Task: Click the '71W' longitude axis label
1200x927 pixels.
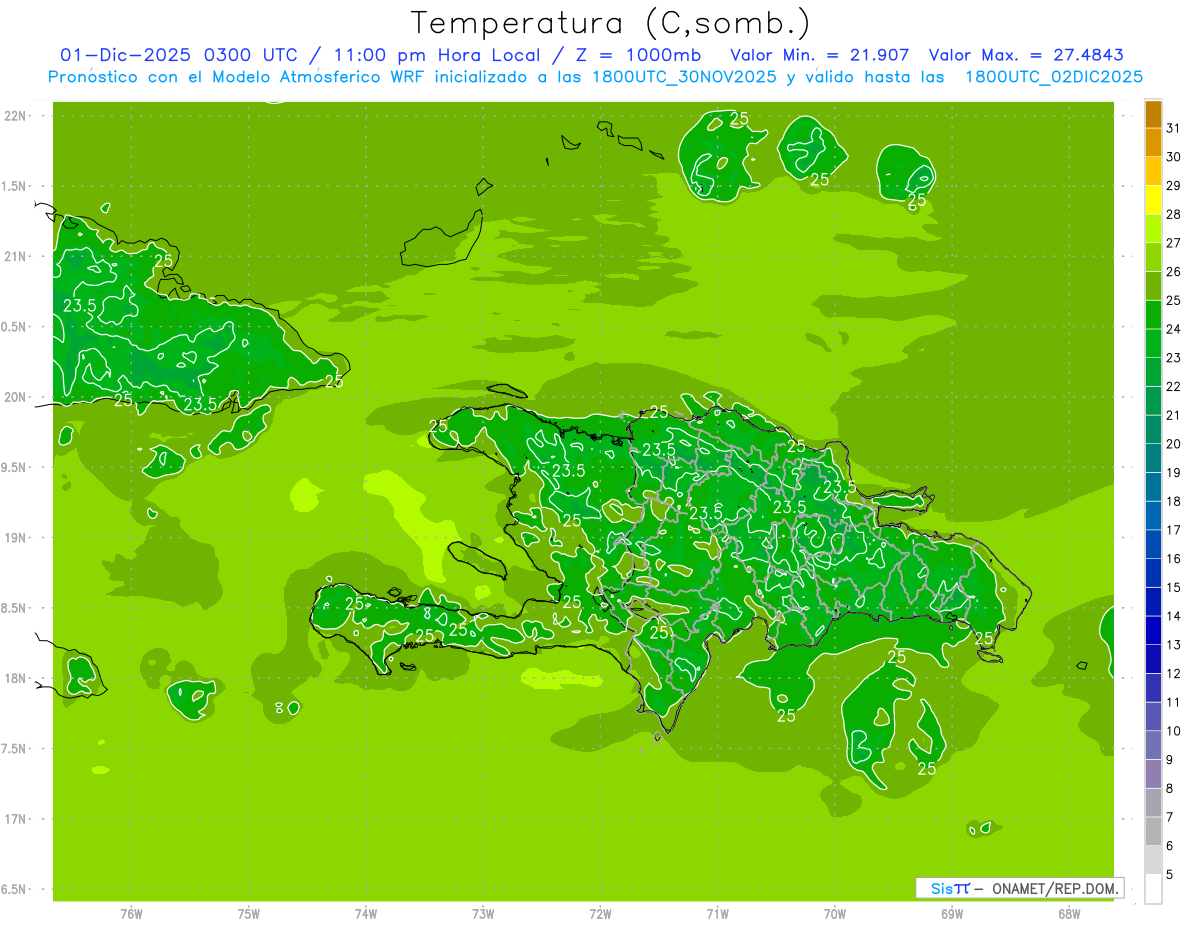Action: (x=717, y=913)
